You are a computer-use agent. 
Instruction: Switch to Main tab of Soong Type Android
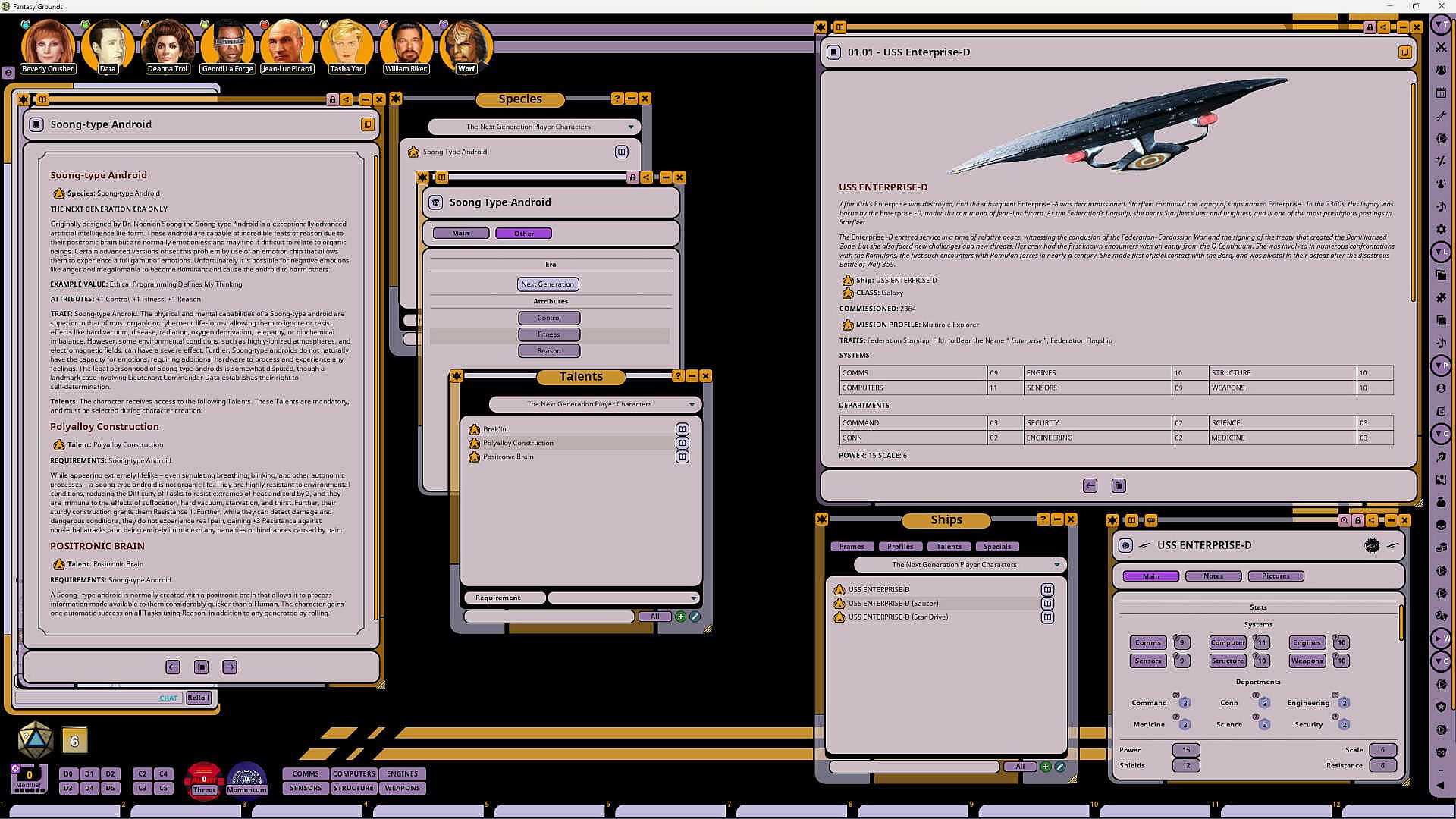460,234
